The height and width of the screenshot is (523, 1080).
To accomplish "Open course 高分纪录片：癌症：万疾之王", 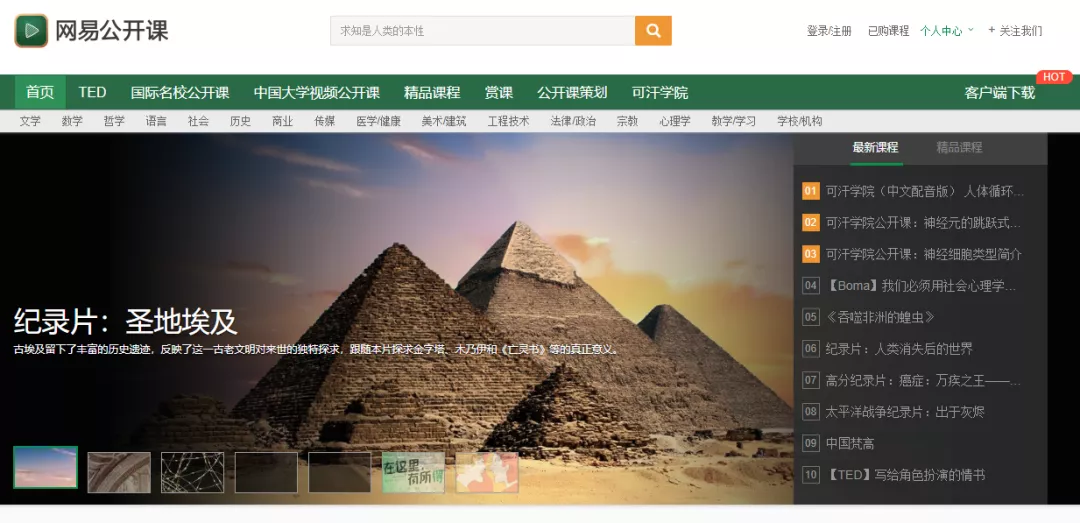I will pos(924,380).
